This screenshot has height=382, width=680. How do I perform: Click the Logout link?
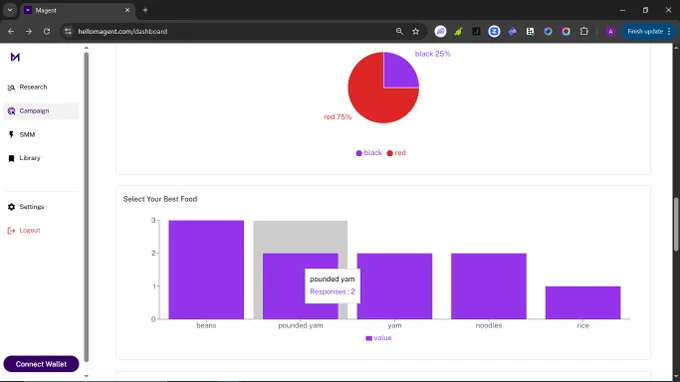coord(41,231)
